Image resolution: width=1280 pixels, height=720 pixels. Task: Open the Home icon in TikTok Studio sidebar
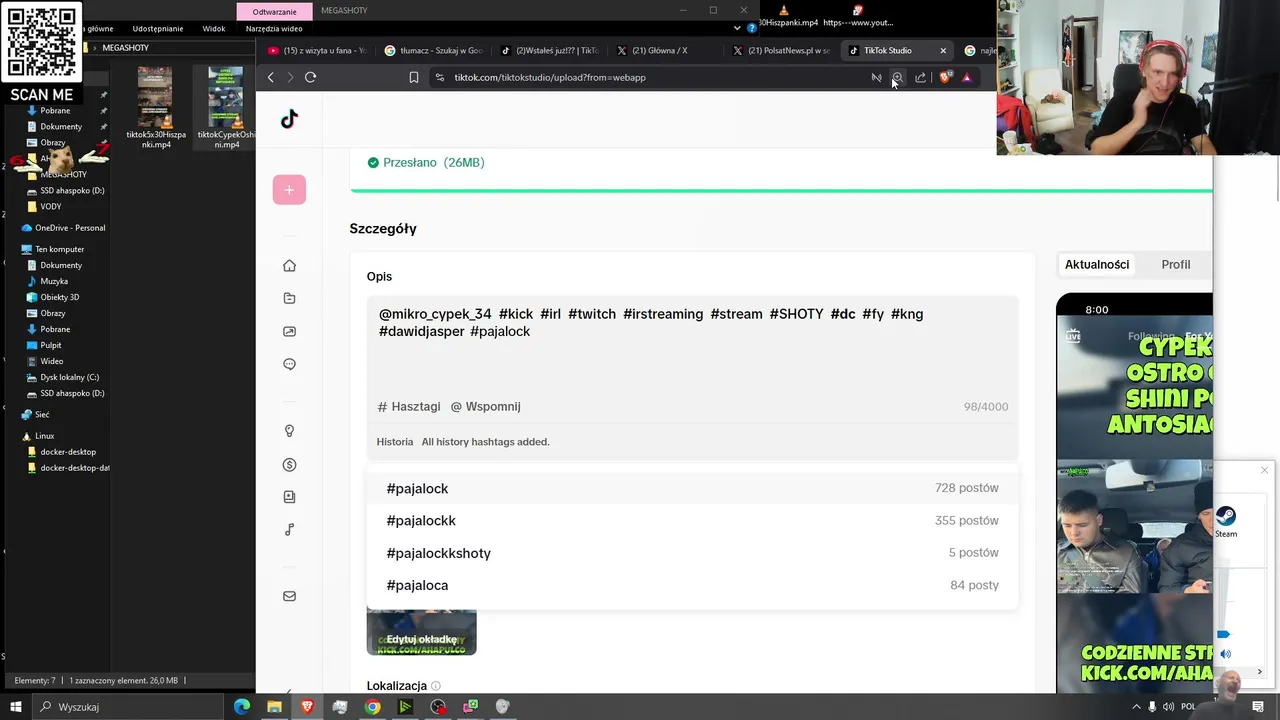tap(289, 265)
